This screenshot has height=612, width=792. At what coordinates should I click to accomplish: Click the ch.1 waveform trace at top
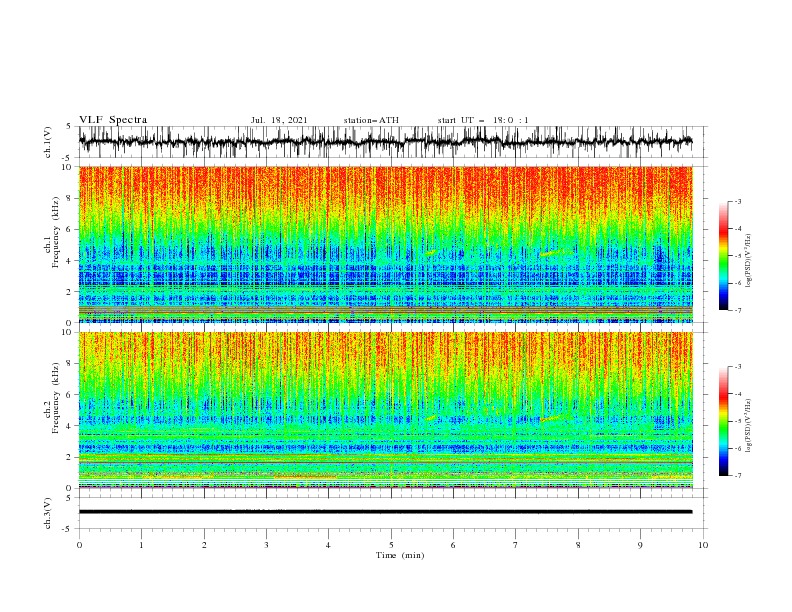[x=386, y=141]
